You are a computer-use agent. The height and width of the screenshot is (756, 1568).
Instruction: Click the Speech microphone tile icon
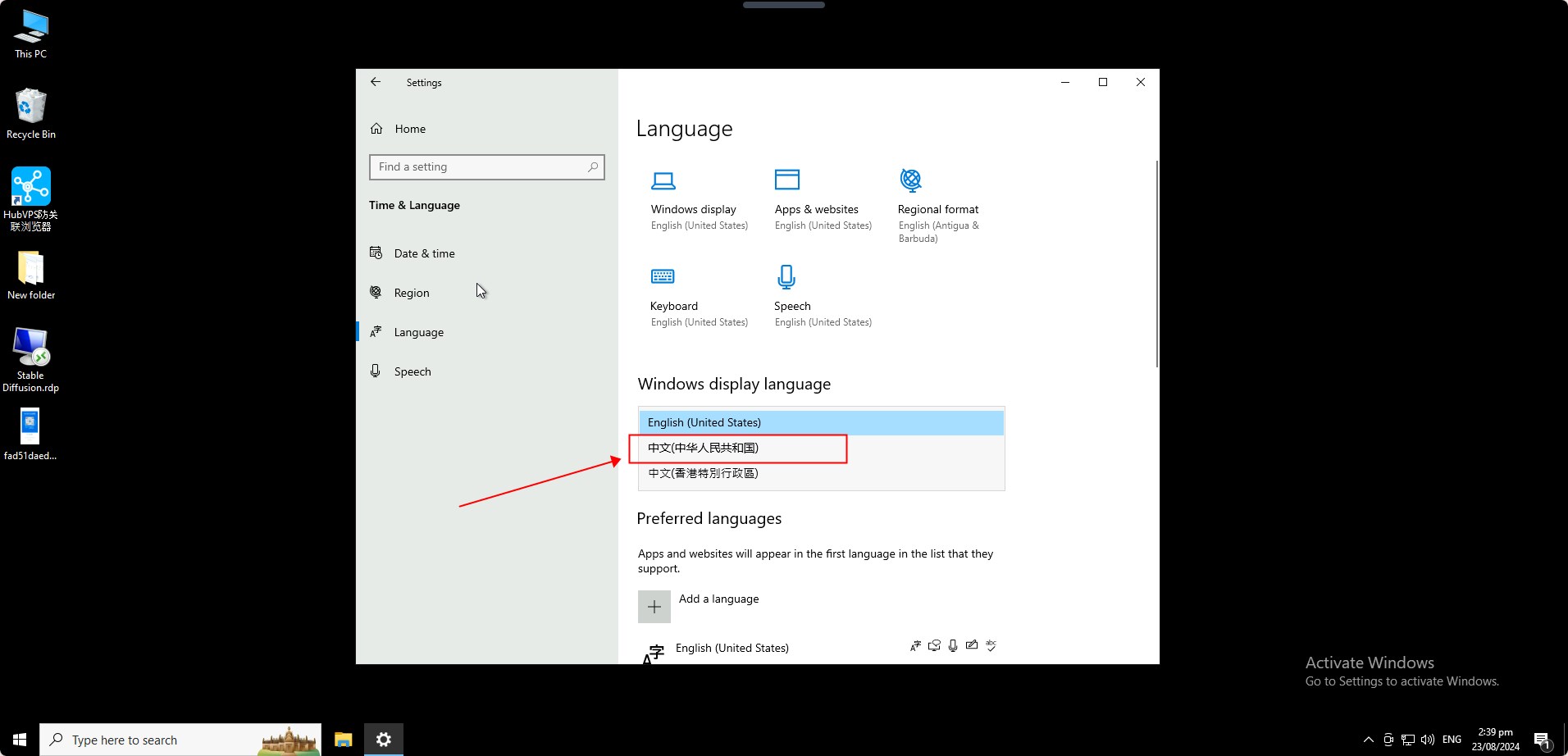[x=786, y=277]
